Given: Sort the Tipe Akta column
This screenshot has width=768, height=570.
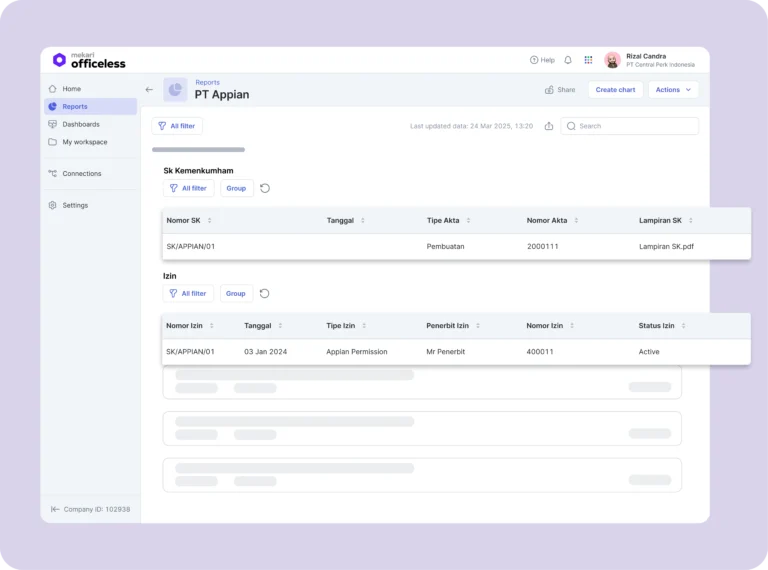Looking at the screenshot, I should point(468,220).
